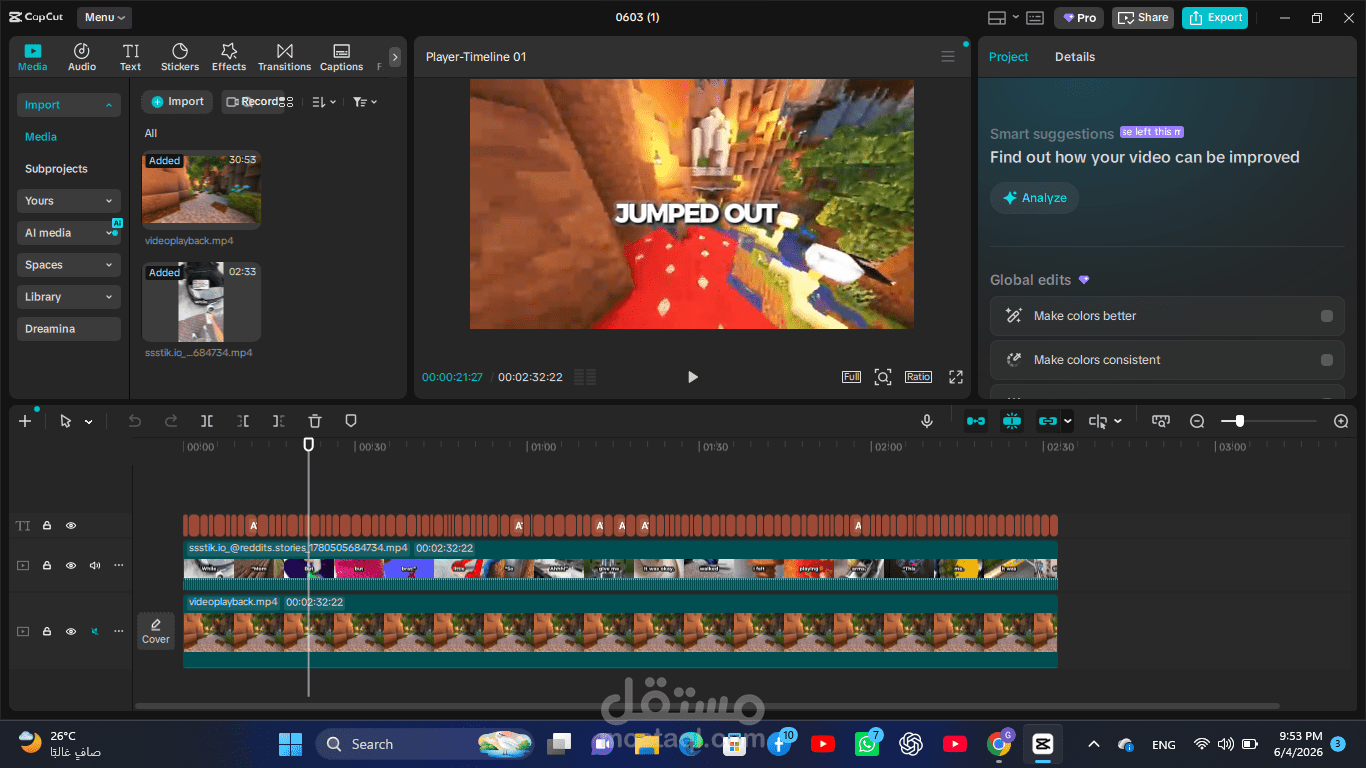
Task: Switch media view to grid layout icon
Action: (287, 102)
